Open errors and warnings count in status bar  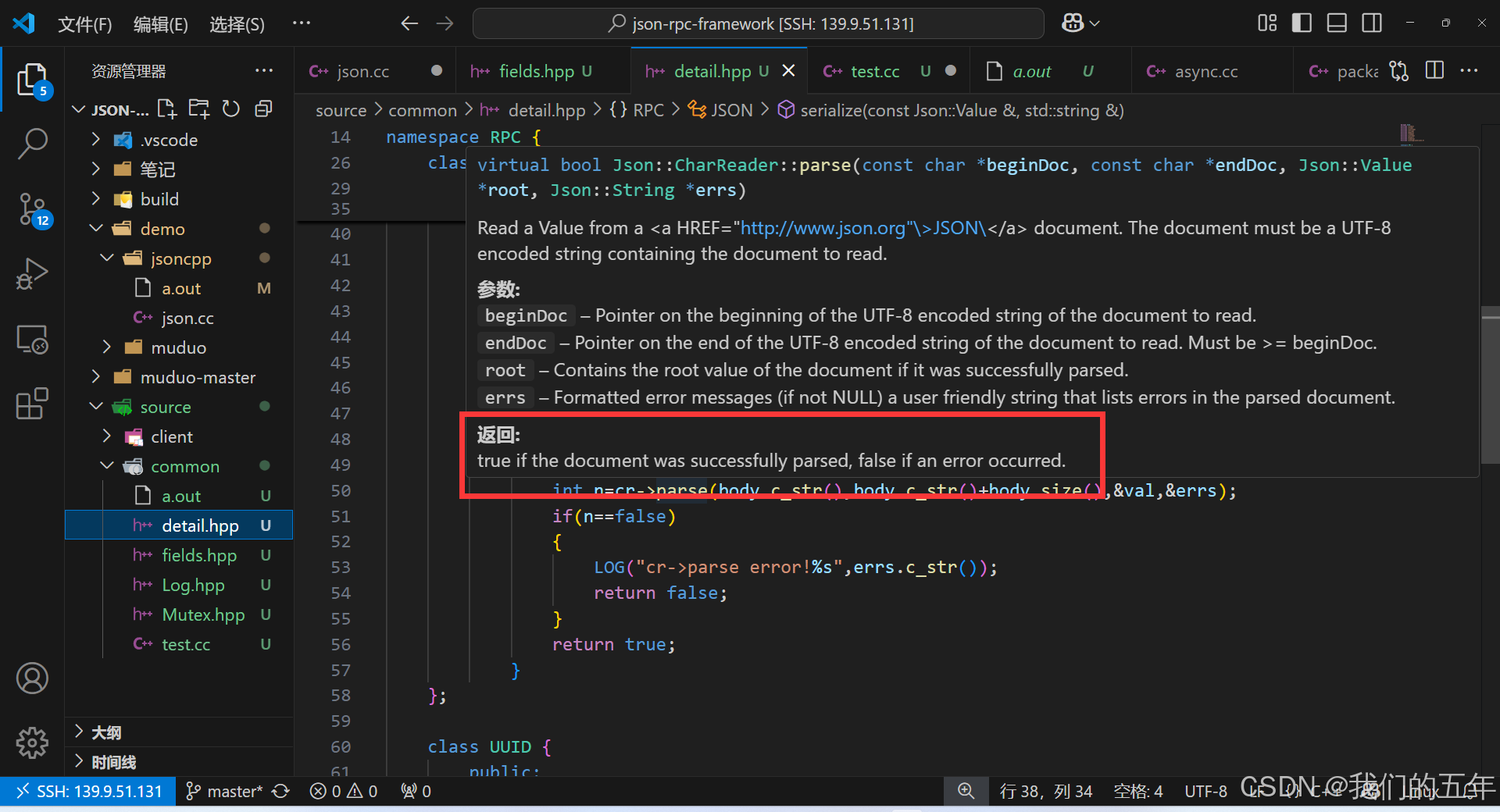344,791
